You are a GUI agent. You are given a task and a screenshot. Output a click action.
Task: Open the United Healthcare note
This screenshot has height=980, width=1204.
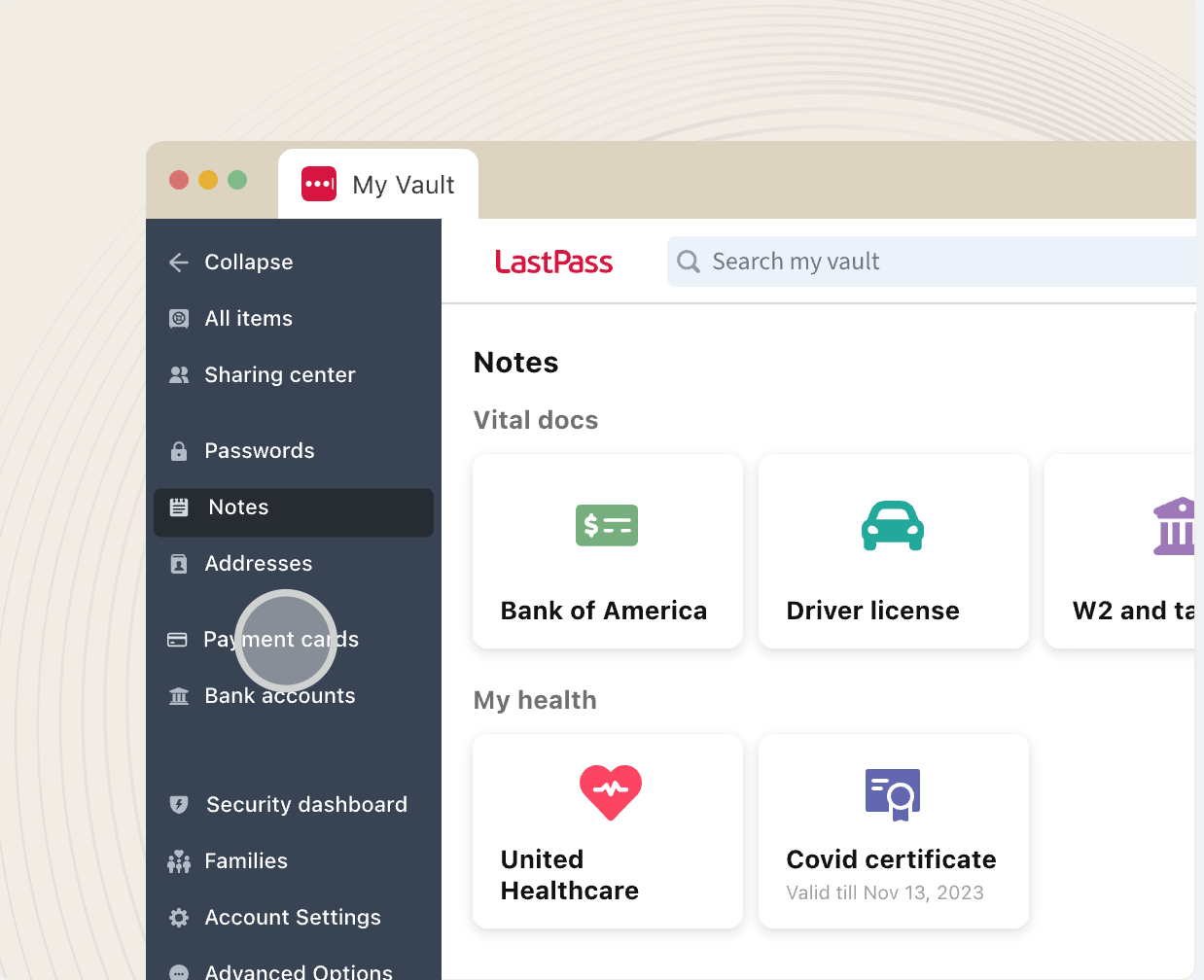pos(608,831)
